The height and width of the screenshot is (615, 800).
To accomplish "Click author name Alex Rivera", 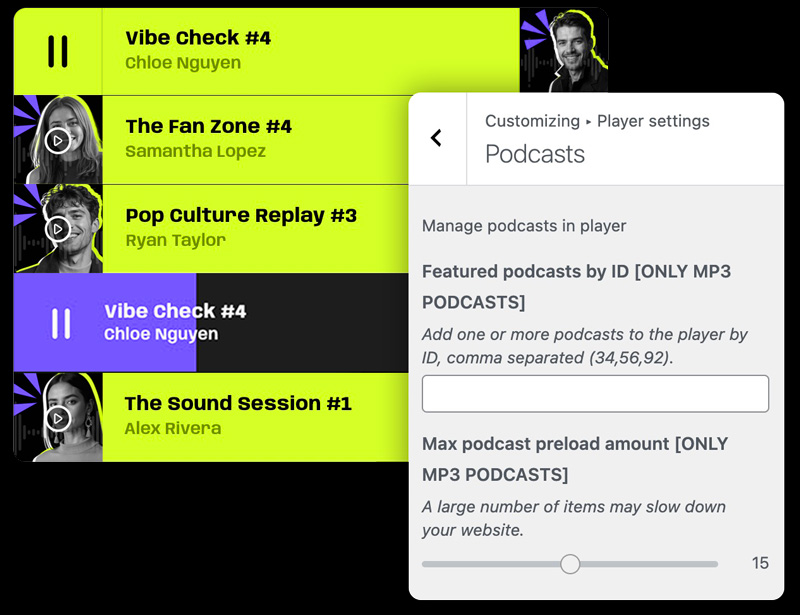I will point(172,429).
